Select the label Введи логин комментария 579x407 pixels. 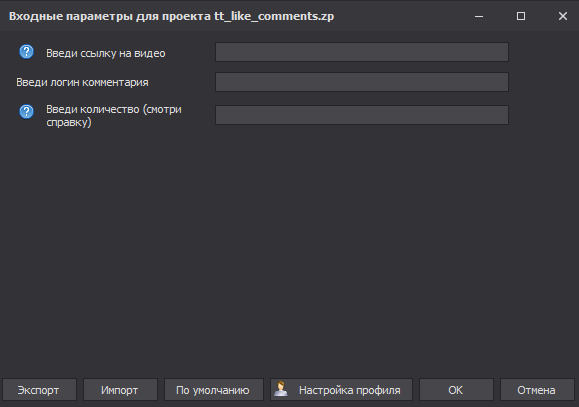pyautogui.click(x=82, y=82)
